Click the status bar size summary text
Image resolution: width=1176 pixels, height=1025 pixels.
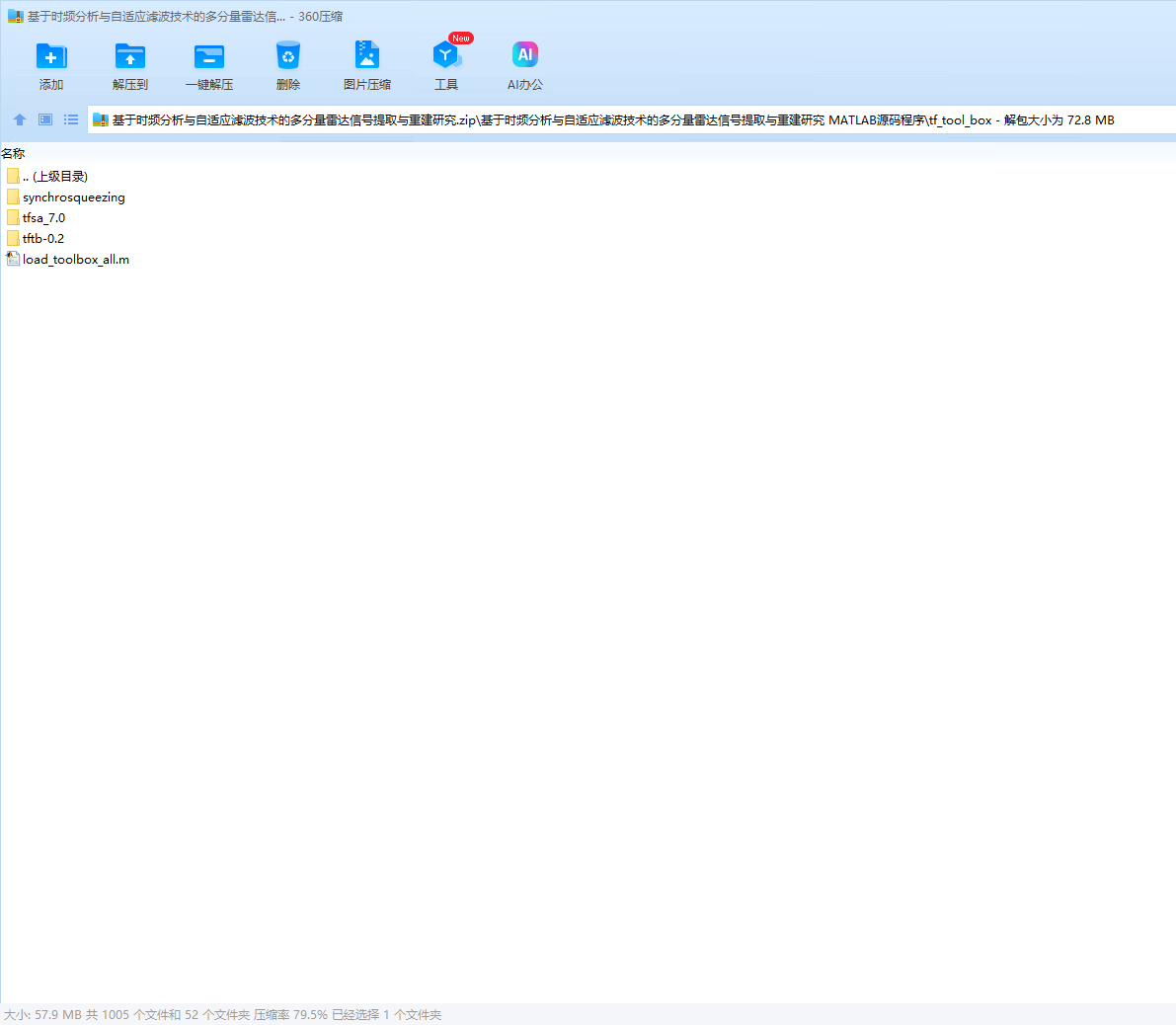(223, 1014)
